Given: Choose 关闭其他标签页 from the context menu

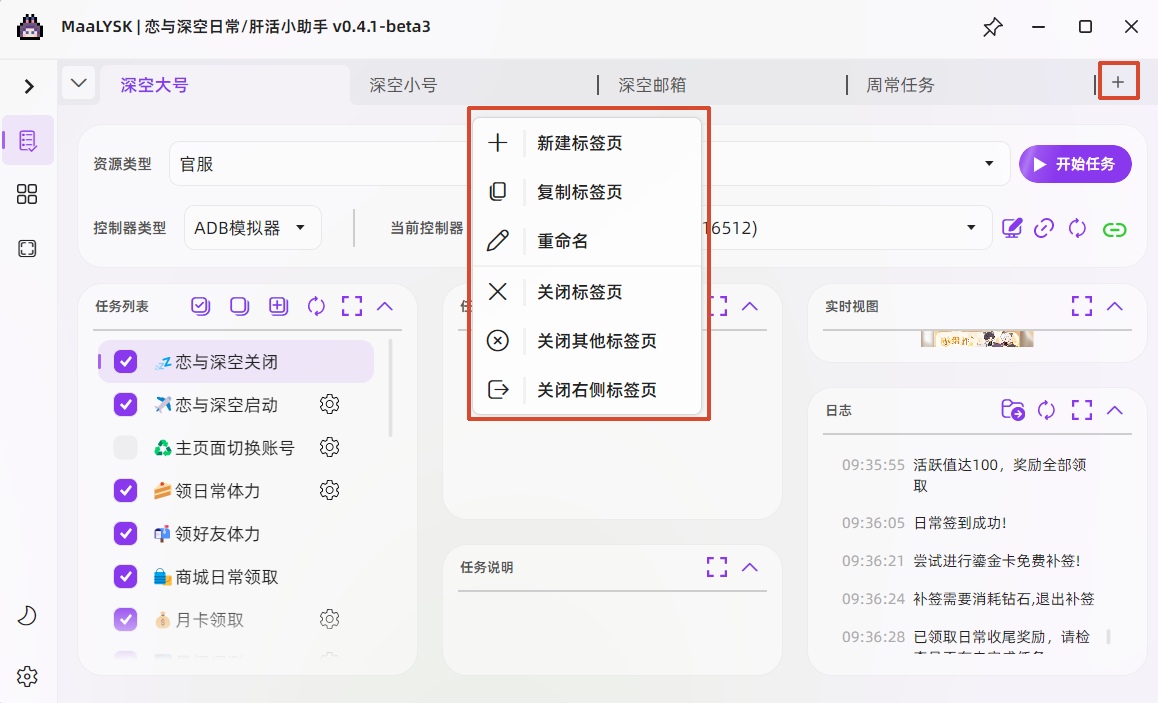Looking at the screenshot, I should (x=586, y=340).
